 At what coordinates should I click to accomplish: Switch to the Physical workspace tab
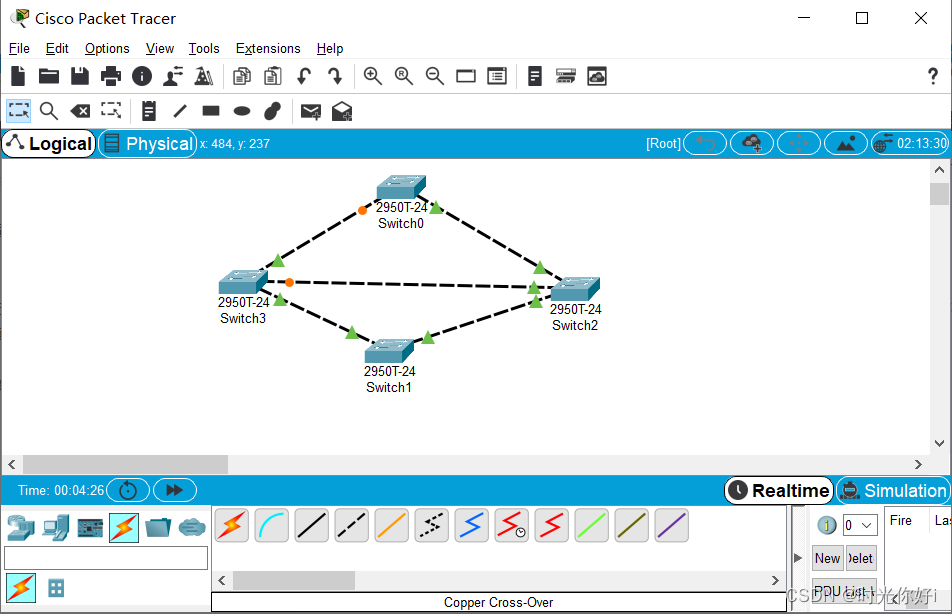coord(148,144)
